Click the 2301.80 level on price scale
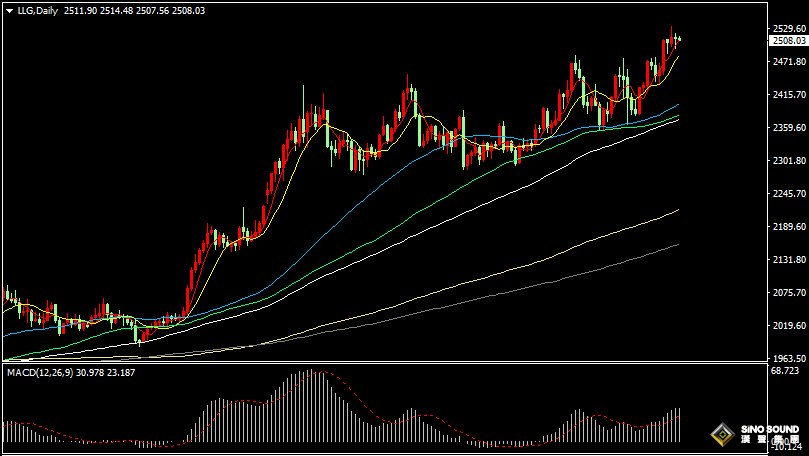Image resolution: width=809 pixels, height=456 pixels. pos(788,161)
